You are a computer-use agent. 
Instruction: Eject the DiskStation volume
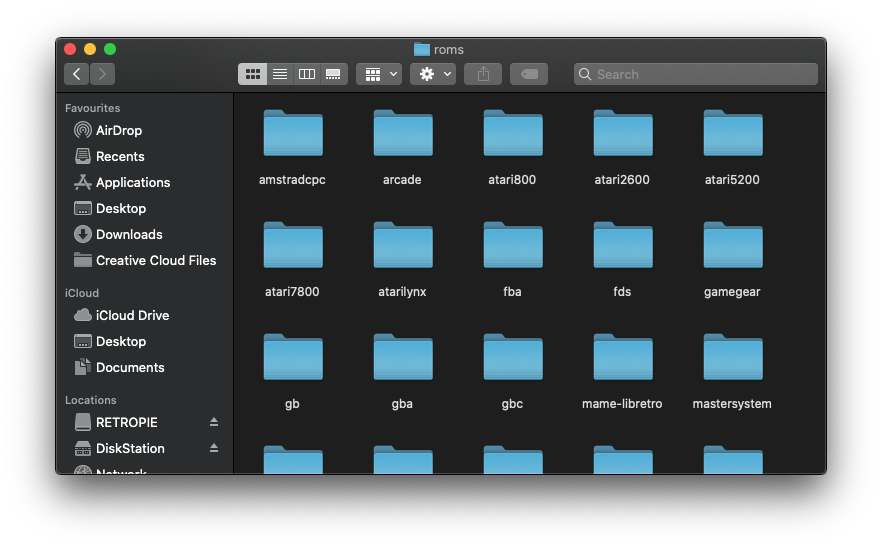214,448
